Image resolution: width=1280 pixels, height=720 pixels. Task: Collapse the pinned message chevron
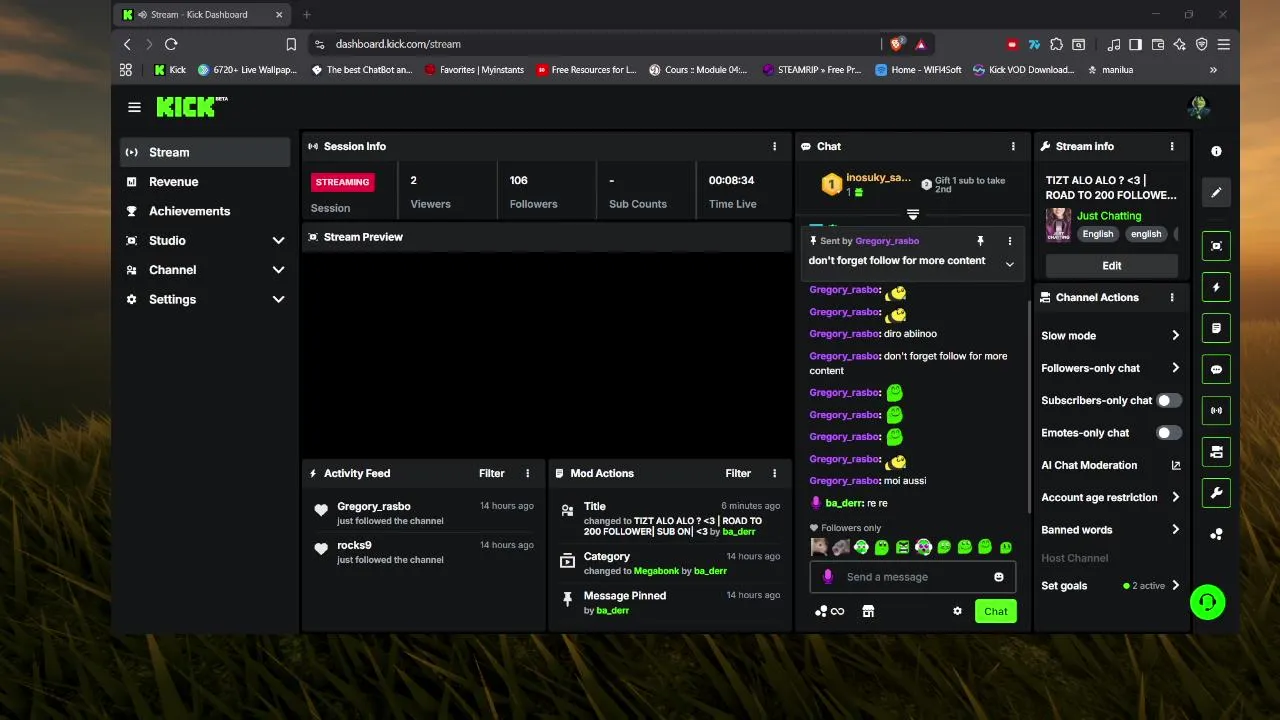(x=1010, y=264)
